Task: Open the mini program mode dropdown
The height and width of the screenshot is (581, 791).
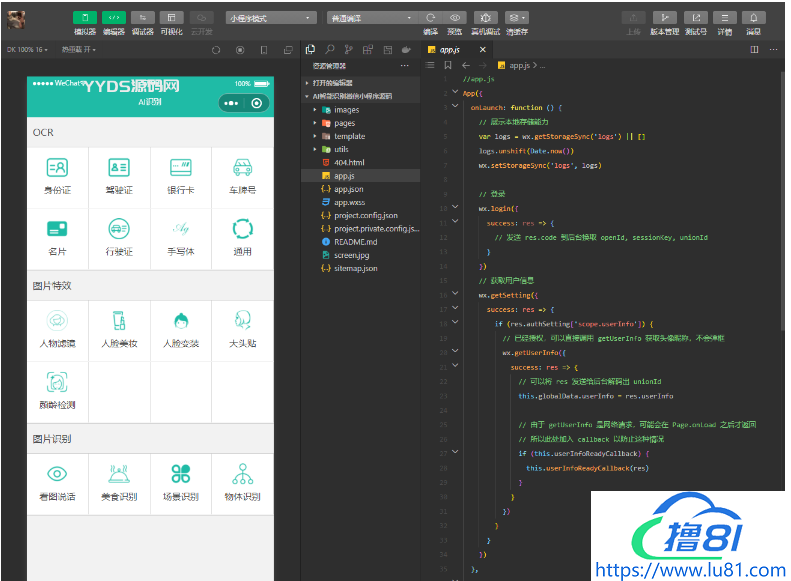Action: click(271, 18)
